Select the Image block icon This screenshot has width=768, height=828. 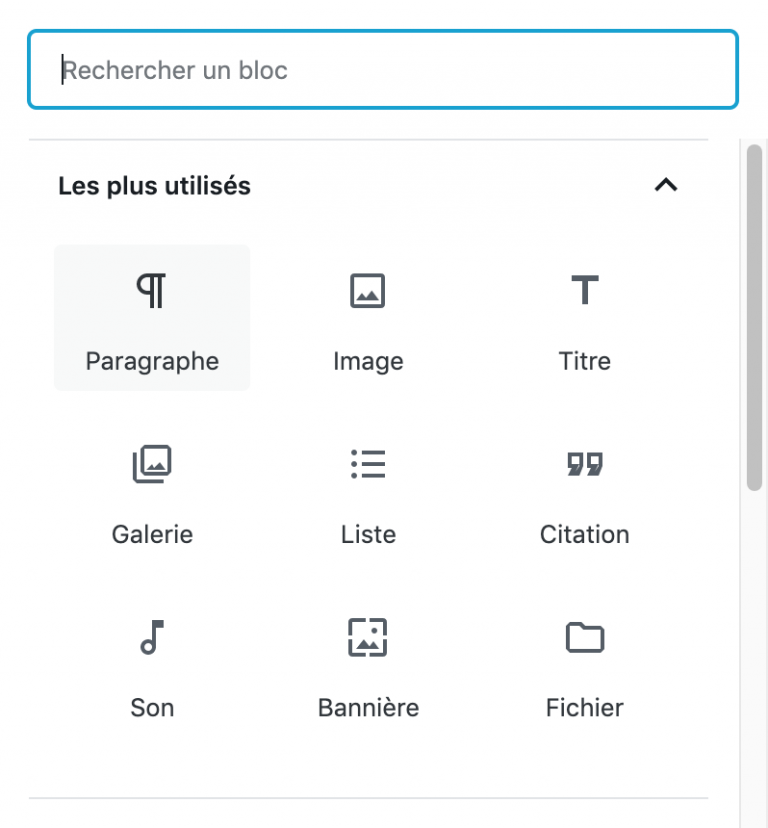[x=368, y=291]
